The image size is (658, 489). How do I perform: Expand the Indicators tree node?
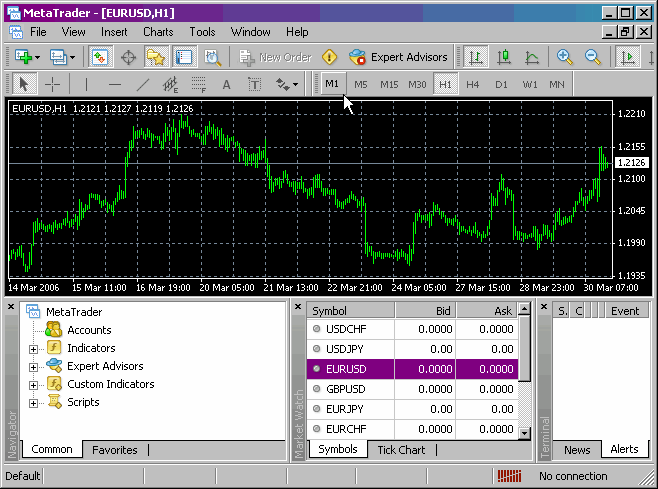coord(34,349)
